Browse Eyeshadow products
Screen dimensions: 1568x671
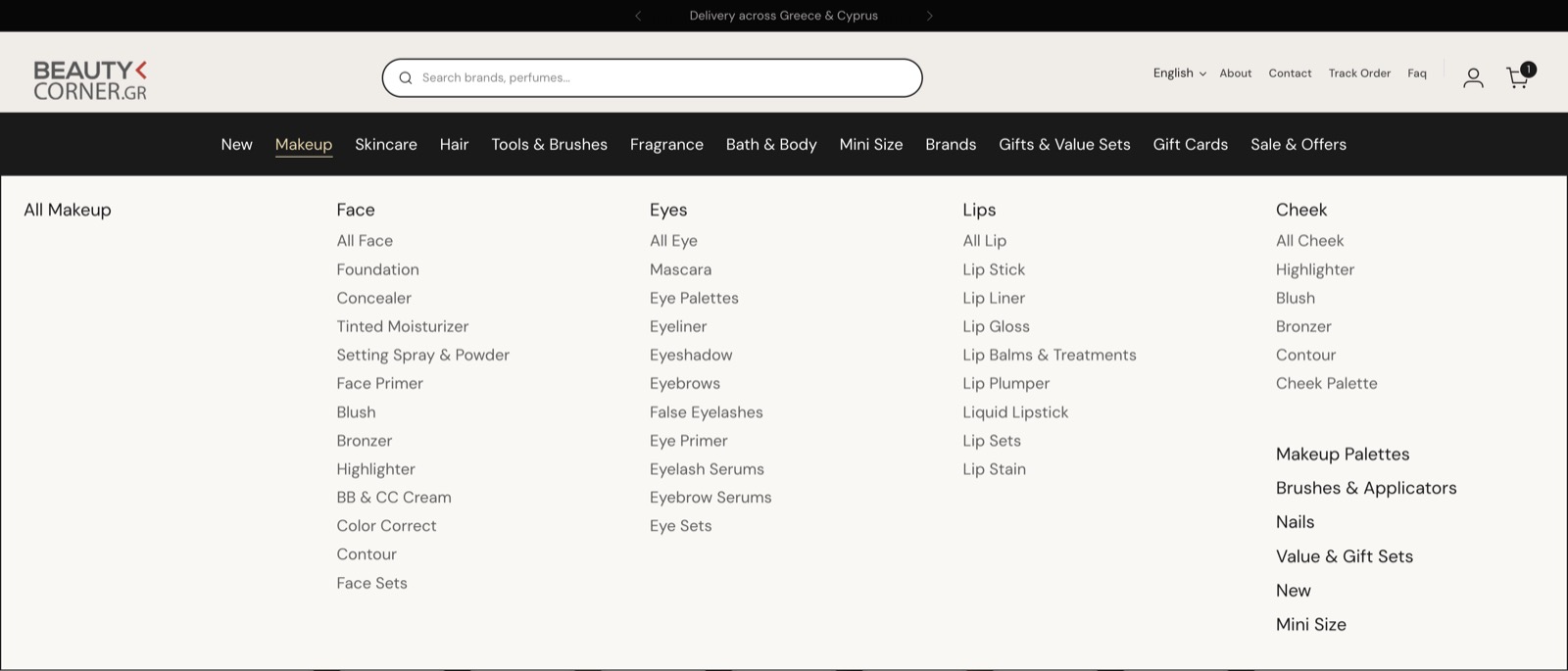pos(691,355)
